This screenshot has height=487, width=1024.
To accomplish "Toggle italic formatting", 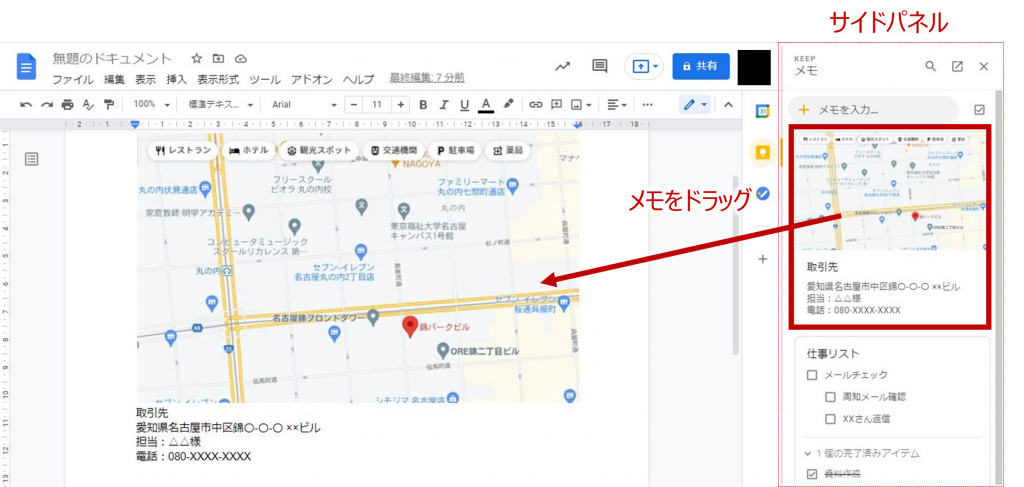I will pyautogui.click(x=444, y=104).
